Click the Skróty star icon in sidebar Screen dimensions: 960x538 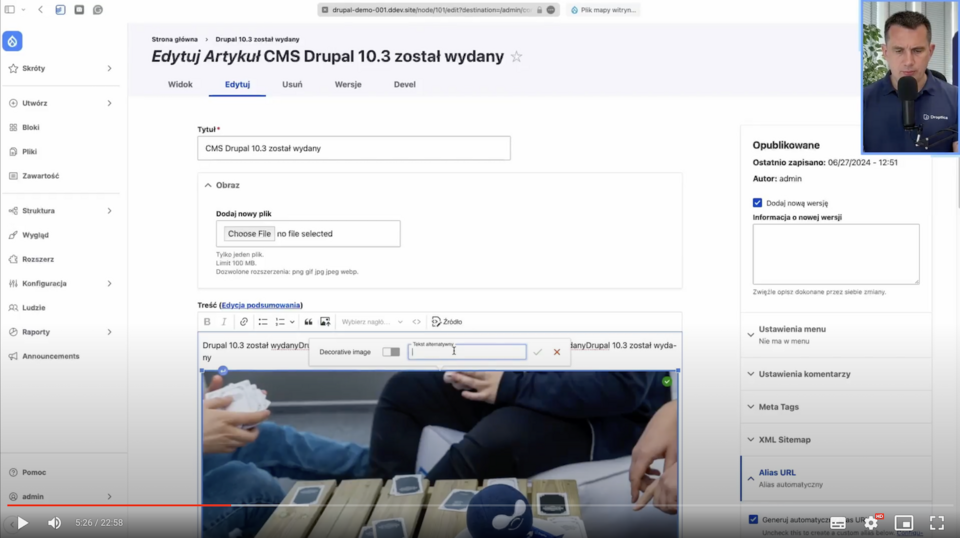pyautogui.click(x=13, y=69)
